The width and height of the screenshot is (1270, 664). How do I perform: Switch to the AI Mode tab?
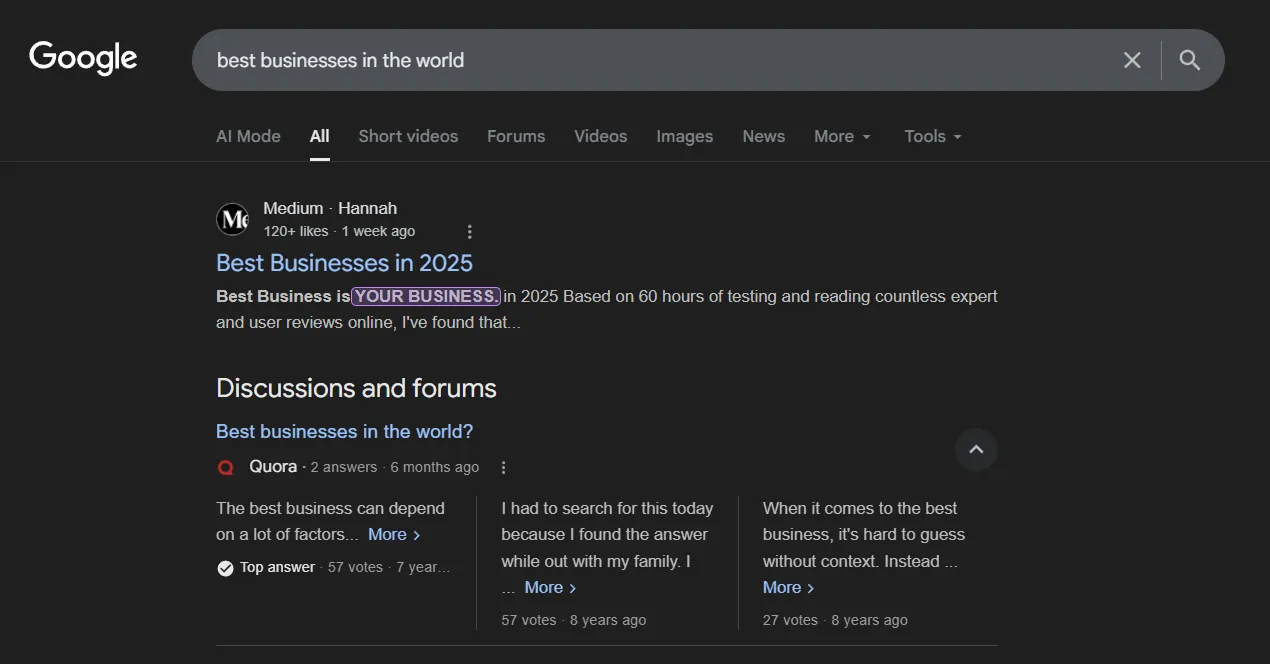(x=248, y=137)
